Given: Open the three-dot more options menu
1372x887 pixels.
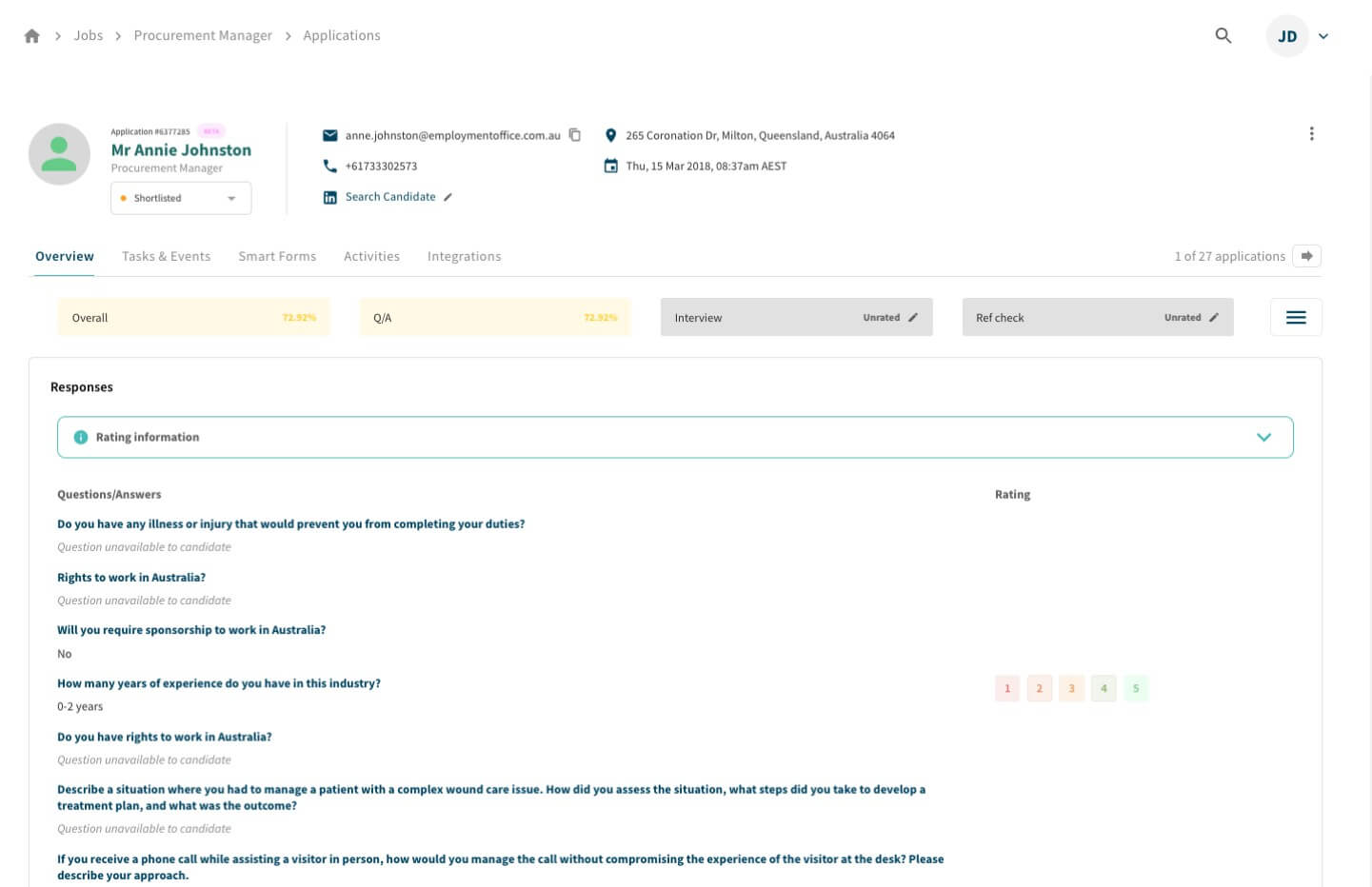Looking at the screenshot, I should pyautogui.click(x=1312, y=134).
